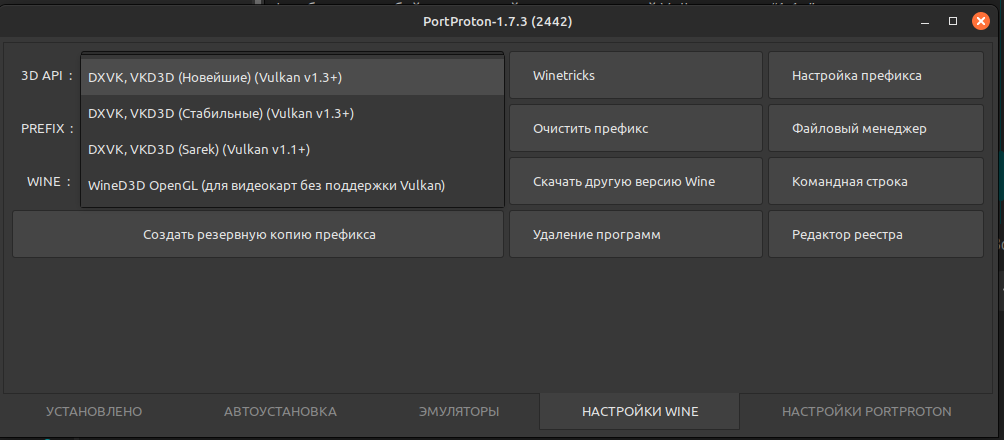Viewport: 1004px width, 440px height.
Task: Open the АВТОУСТАНОВКА tab
Action: coord(280,411)
